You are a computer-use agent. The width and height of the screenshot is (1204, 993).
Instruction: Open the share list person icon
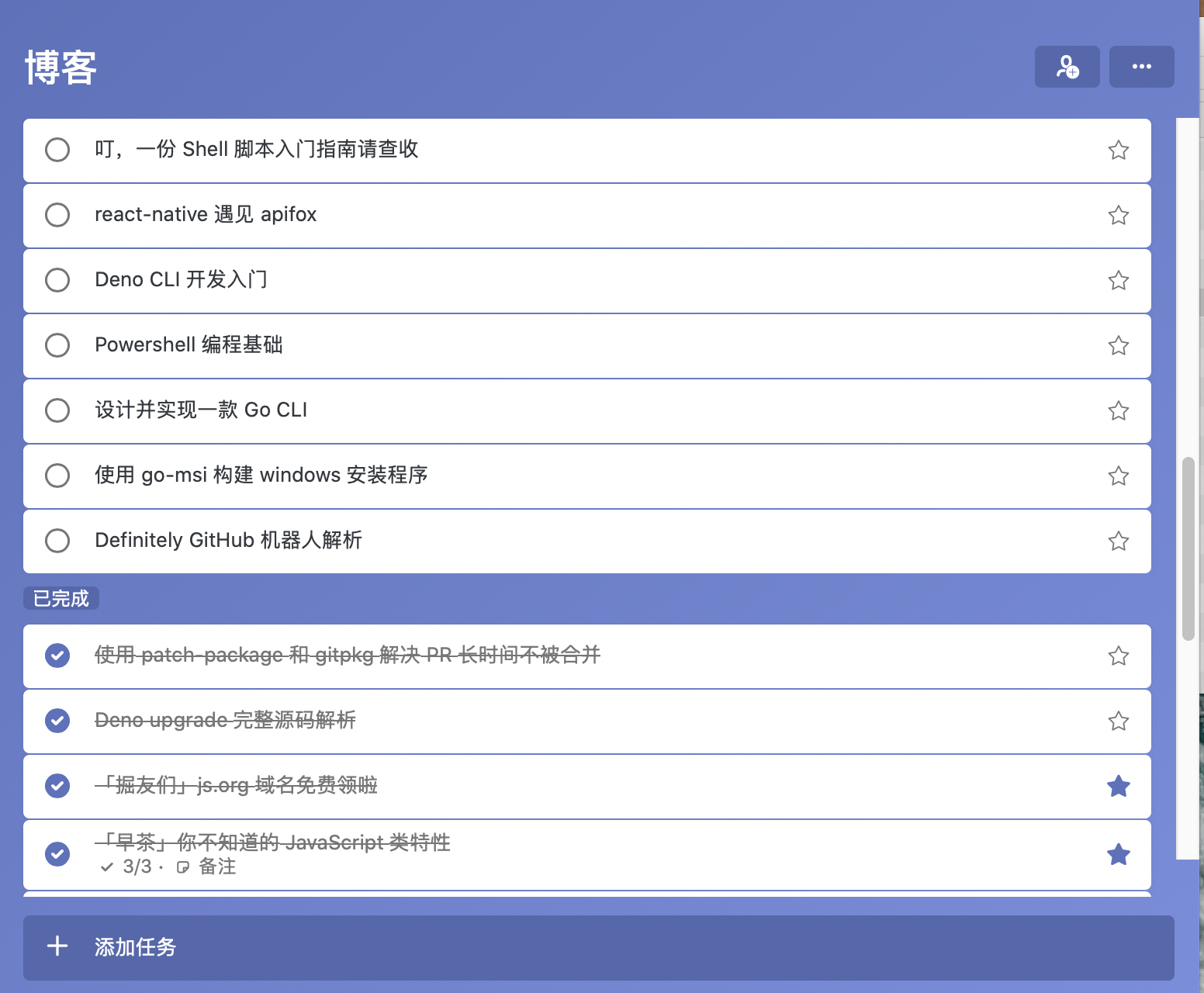point(1067,67)
